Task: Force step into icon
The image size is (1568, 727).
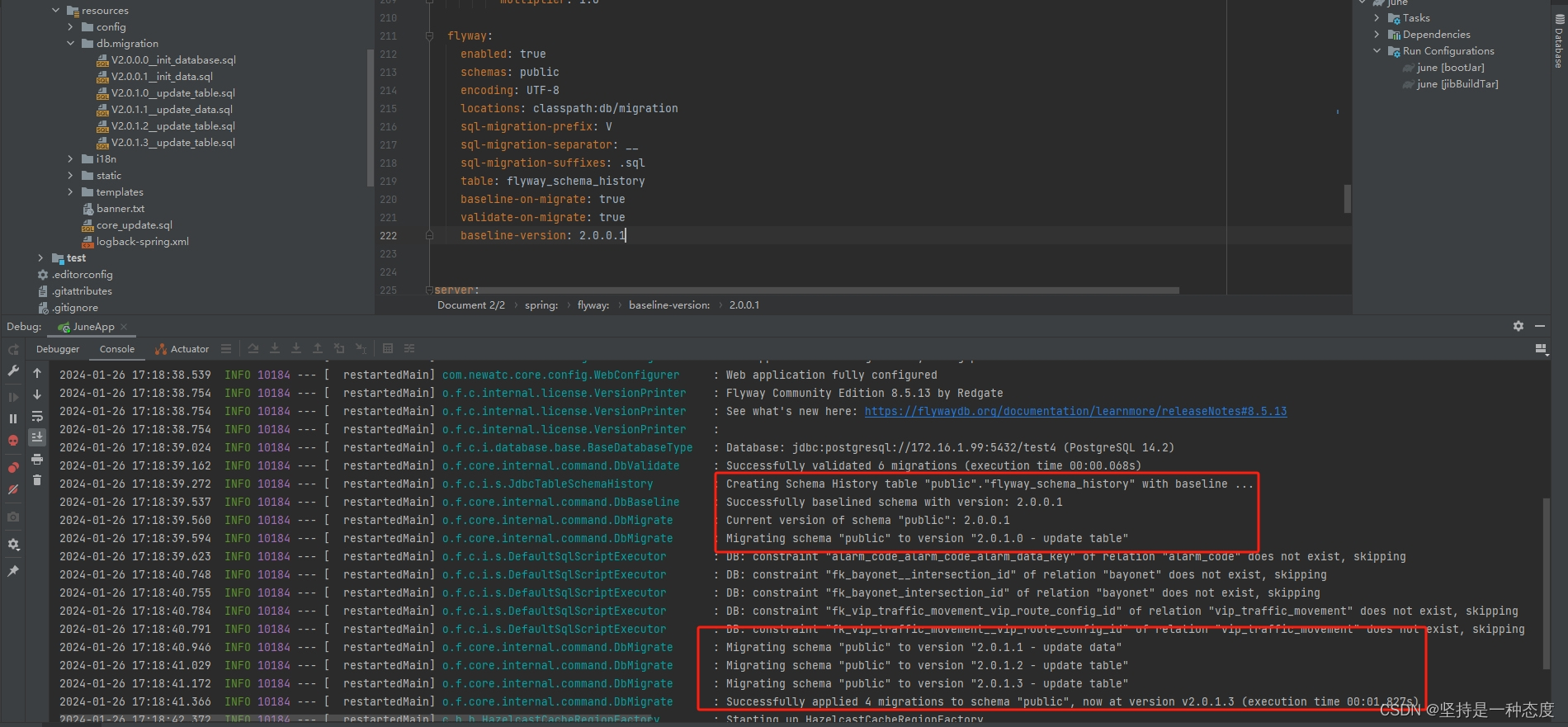Action: click(296, 349)
